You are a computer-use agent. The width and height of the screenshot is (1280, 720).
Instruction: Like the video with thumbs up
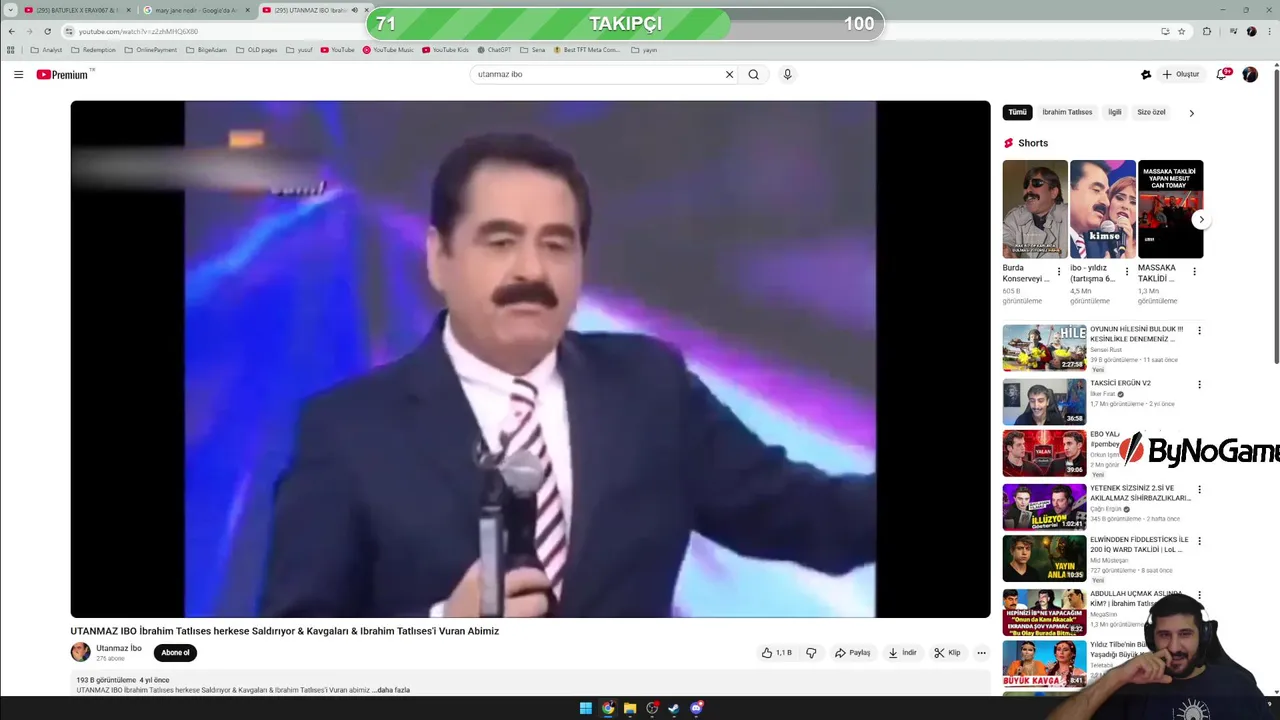776,653
